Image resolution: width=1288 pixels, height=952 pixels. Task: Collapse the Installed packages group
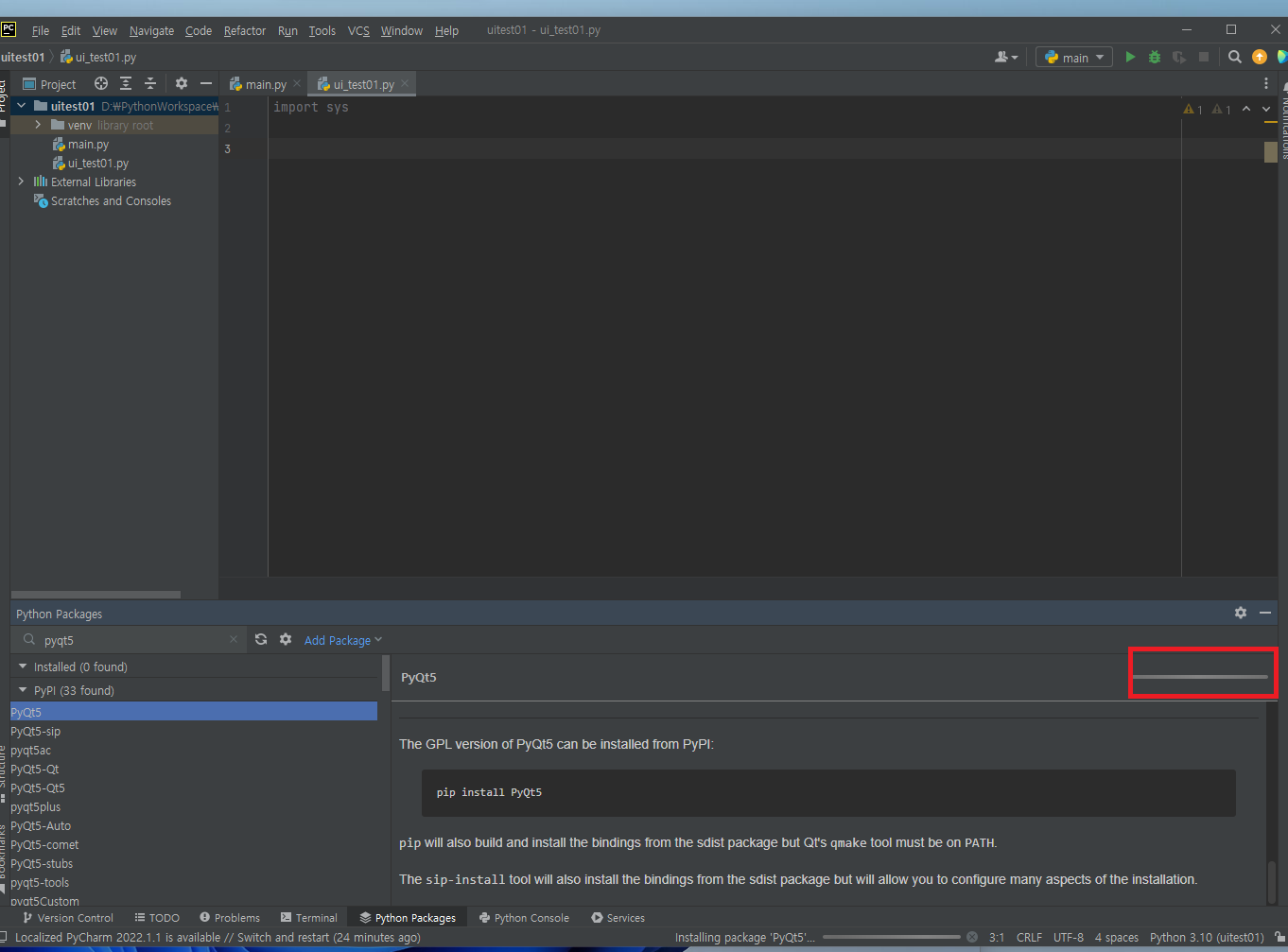pyautogui.click(x=23, y=666)
